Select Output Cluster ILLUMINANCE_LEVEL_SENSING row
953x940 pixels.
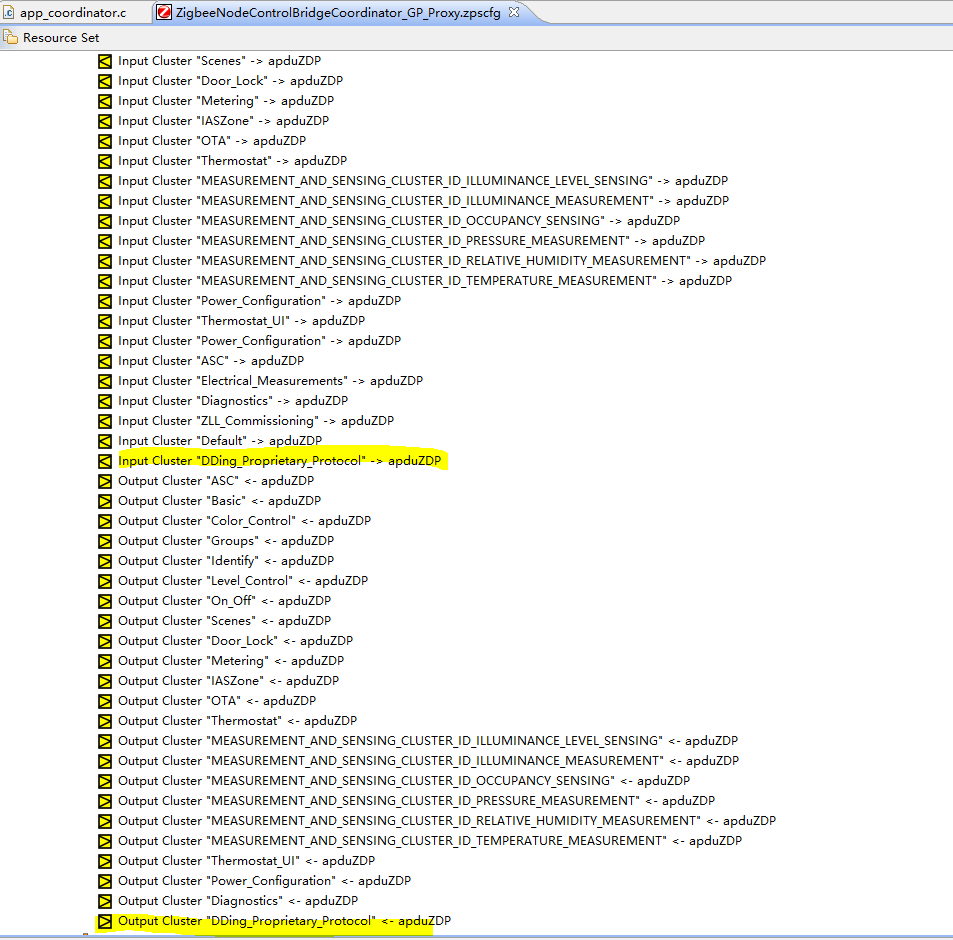click(418, 741)
